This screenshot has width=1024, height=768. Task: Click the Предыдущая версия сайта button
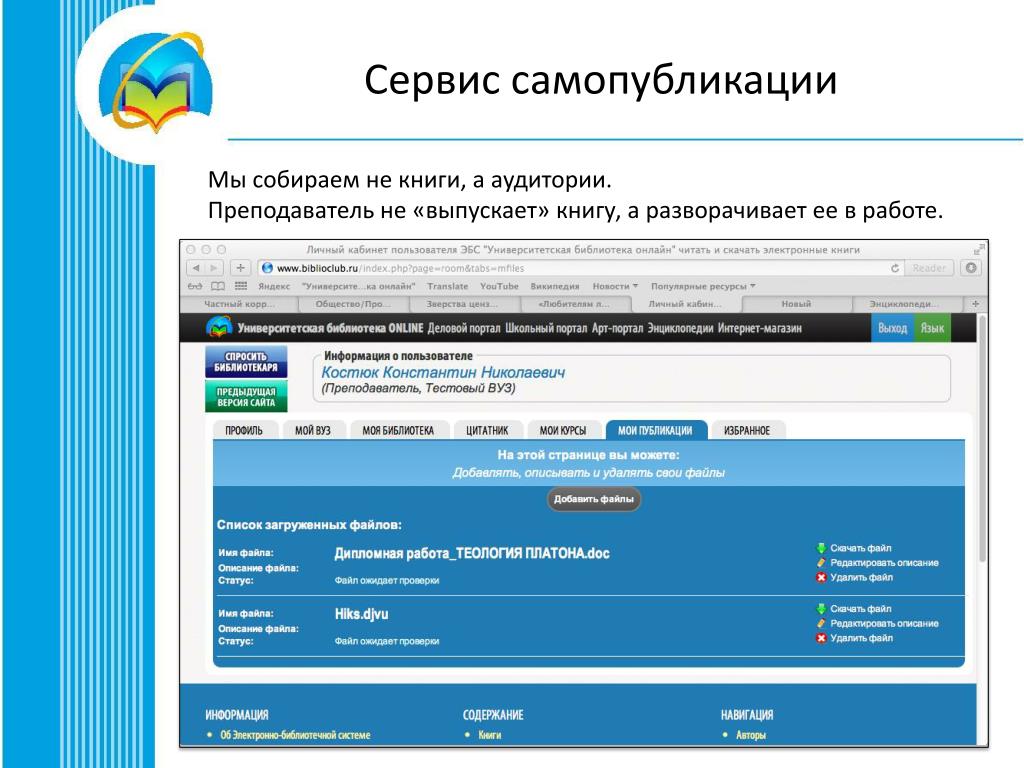coord(246,396)
